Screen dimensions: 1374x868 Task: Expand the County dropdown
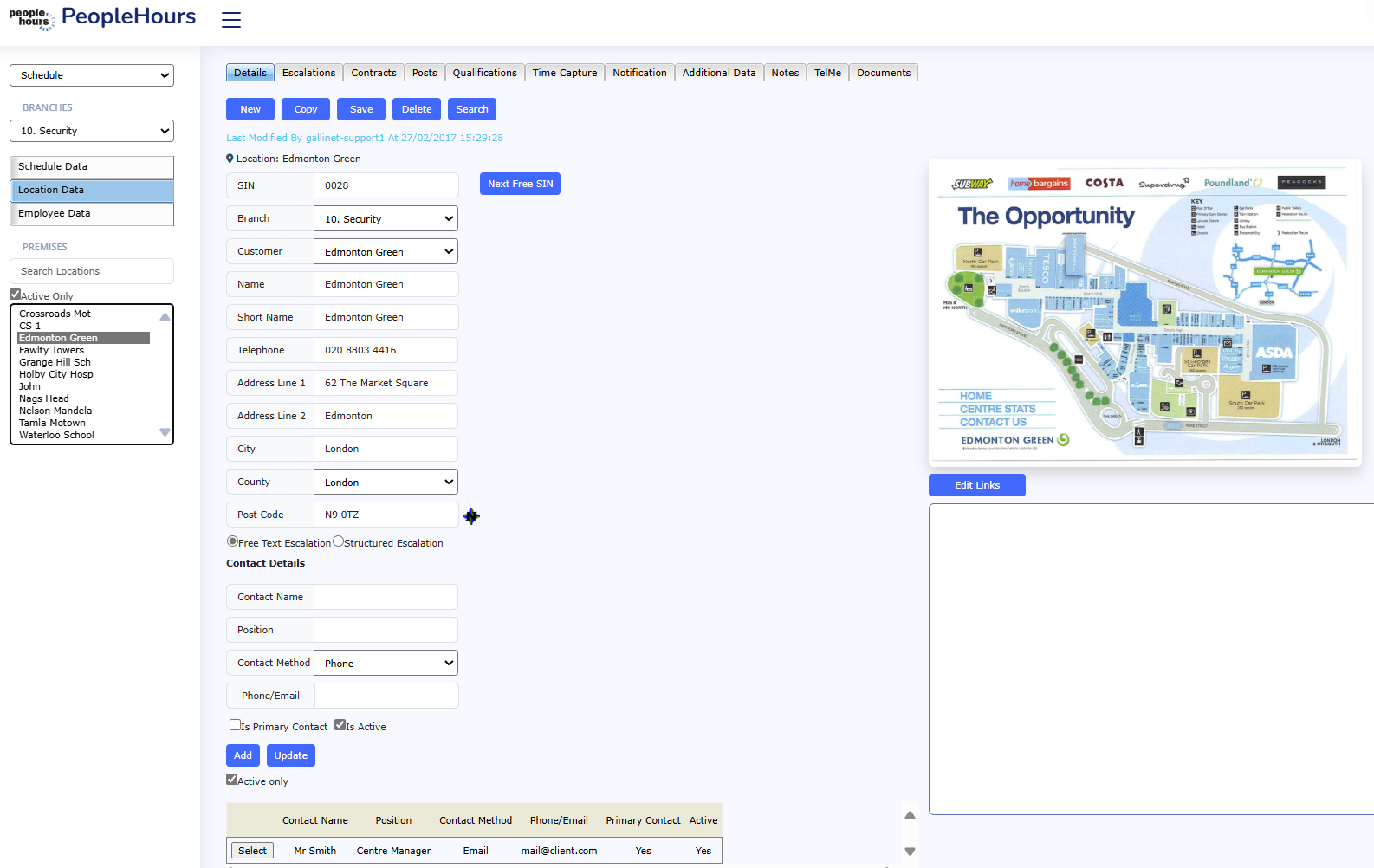click(x=386, y=483)
